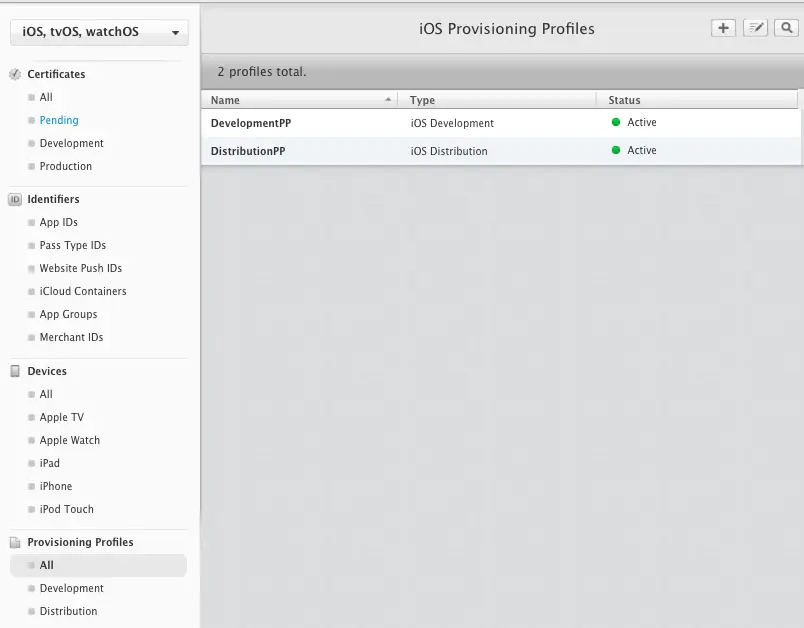Click the Provisioning Profiles section heading

coord(81,542)
